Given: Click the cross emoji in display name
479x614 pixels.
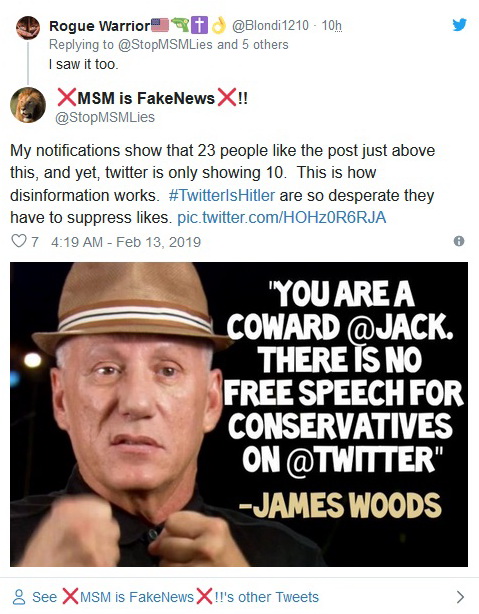Looking at the screenshot, I should [x=199, y=25].
